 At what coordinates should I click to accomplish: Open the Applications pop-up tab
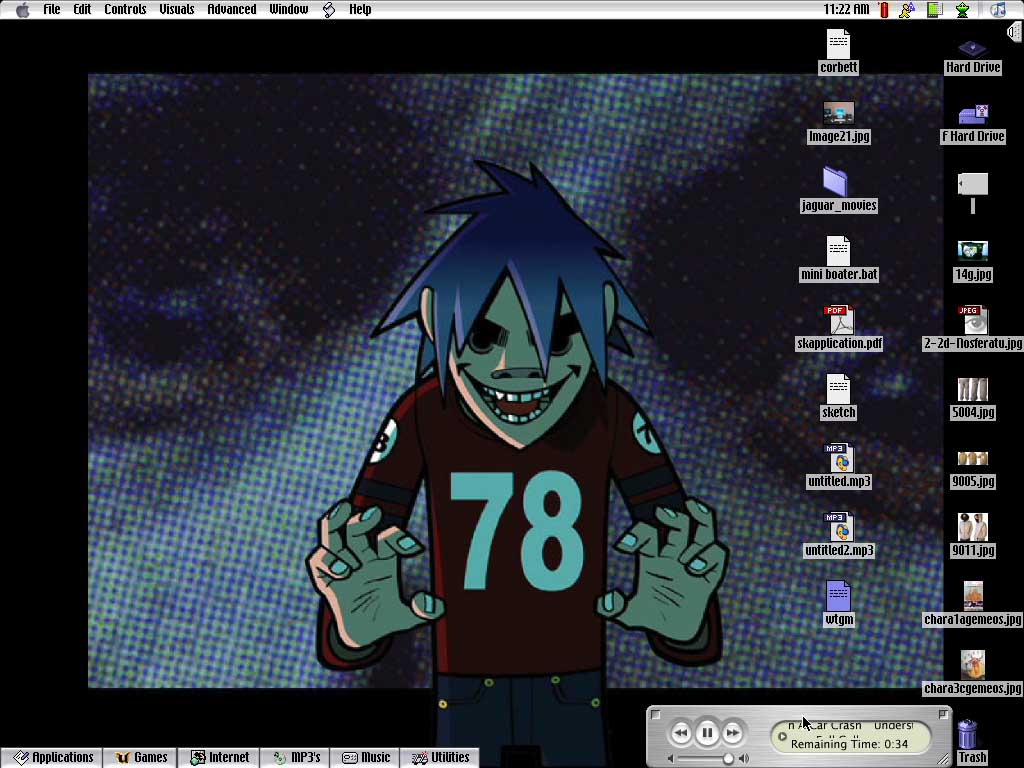pos(53,758)
